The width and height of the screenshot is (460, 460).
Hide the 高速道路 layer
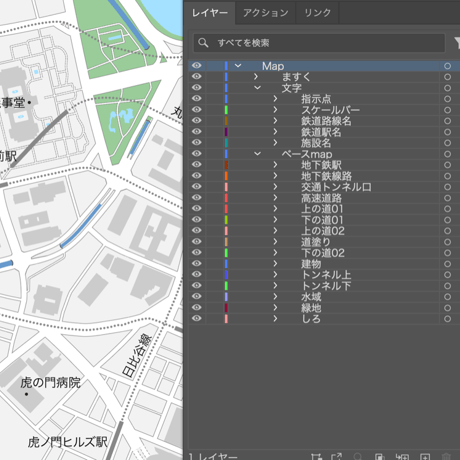197,198
